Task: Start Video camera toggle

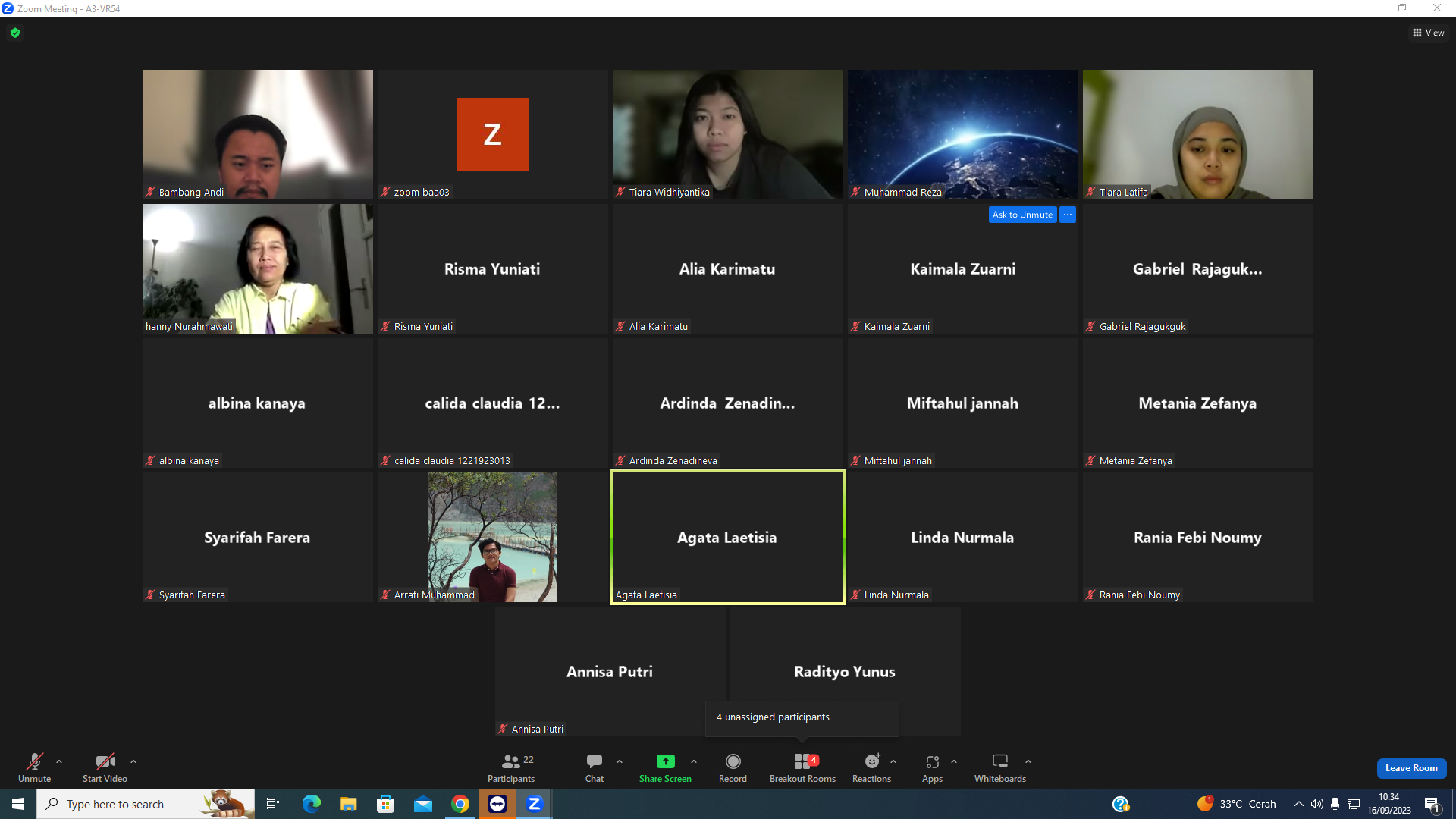Action: pos(105,767)
